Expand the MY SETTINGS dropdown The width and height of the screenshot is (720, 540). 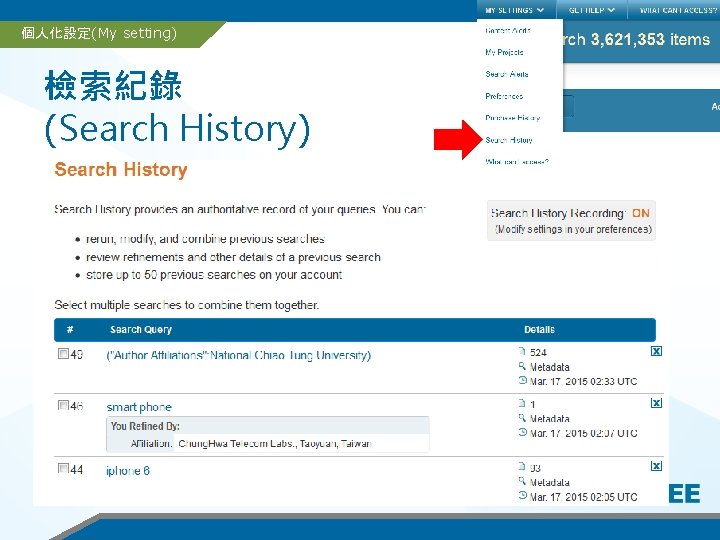pos(515,10)
